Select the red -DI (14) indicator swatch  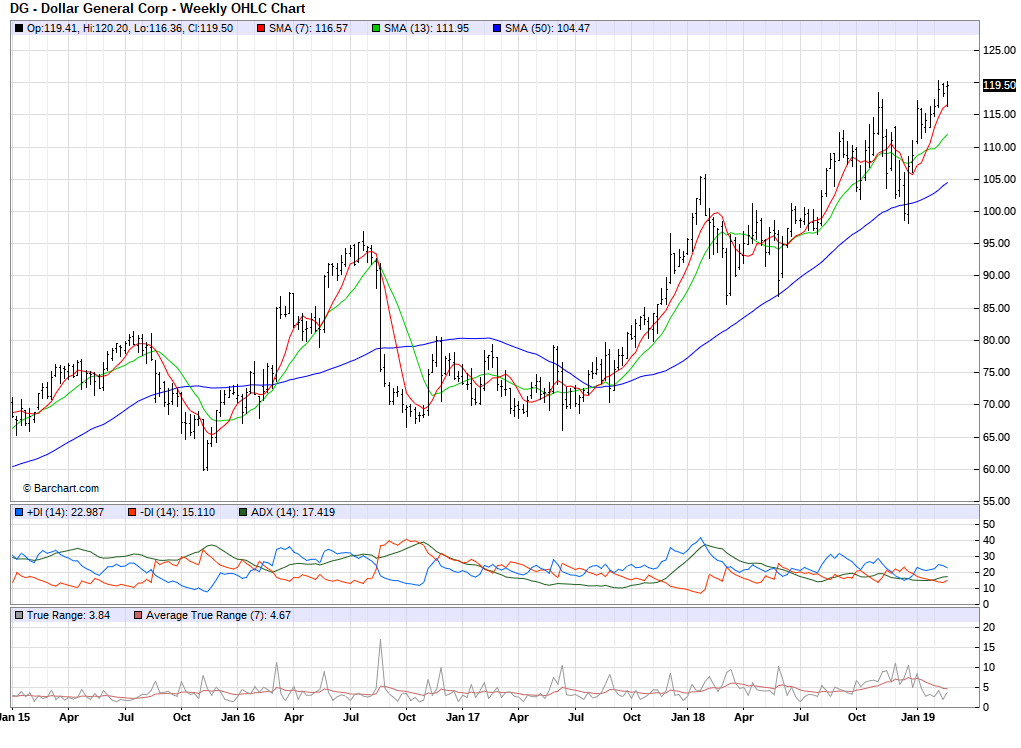click(x=131, y=513)
